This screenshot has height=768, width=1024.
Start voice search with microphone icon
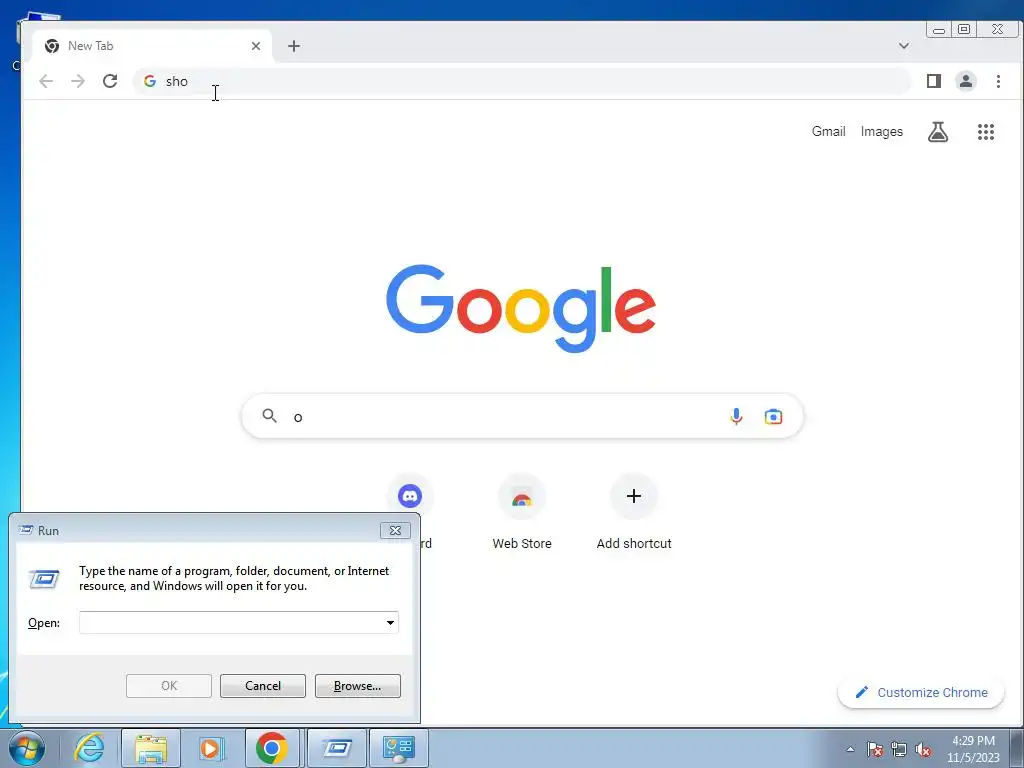coord(736,416)
